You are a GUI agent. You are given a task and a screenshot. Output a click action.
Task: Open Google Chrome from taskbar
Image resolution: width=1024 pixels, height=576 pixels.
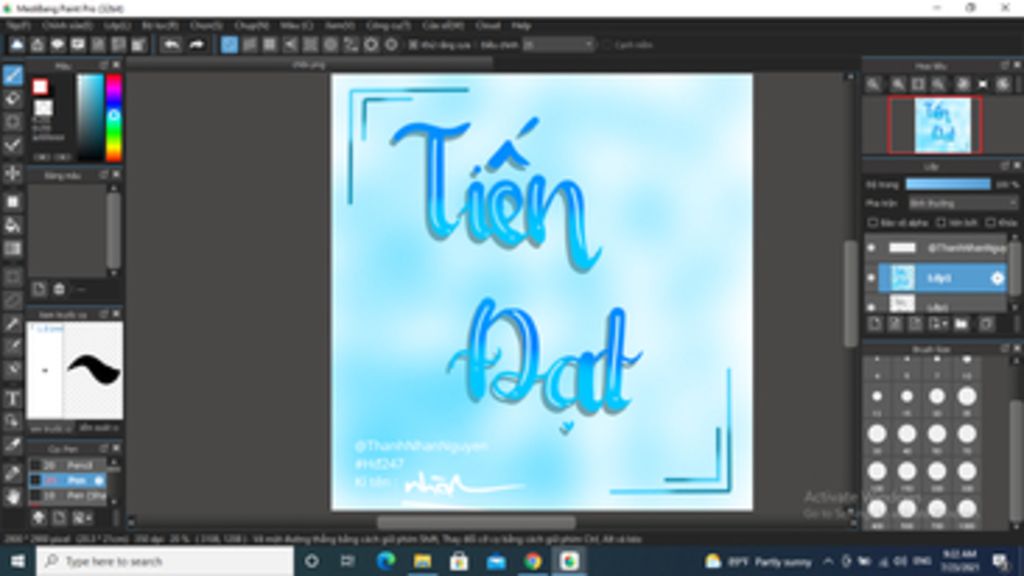point(532,561)
